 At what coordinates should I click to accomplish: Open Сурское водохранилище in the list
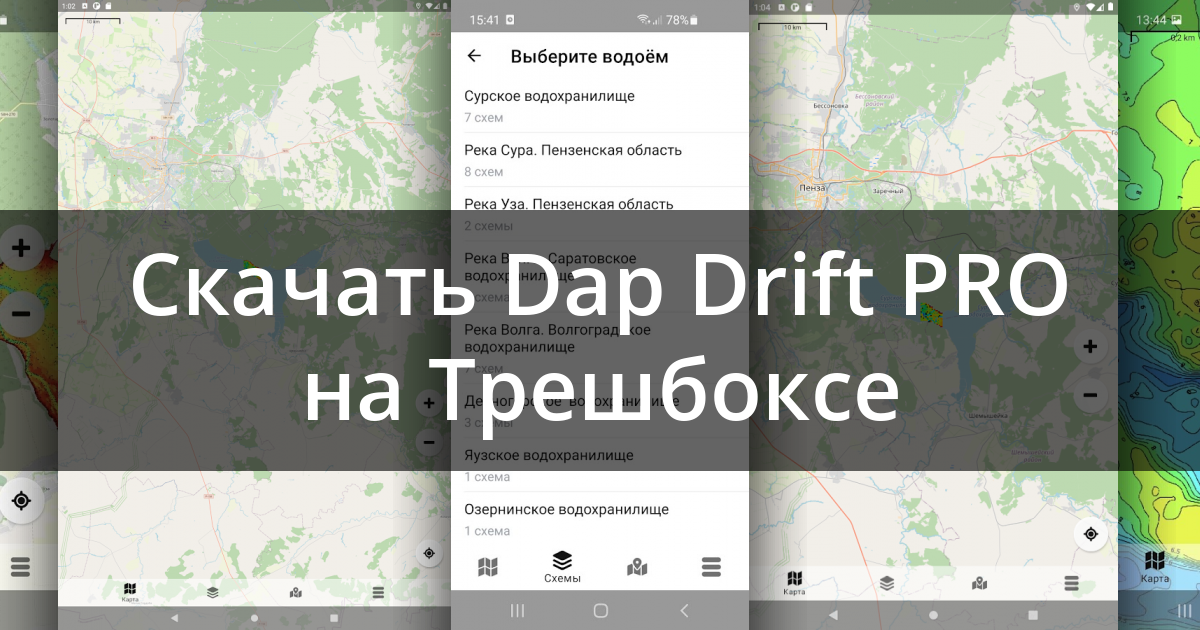[600, 106]
